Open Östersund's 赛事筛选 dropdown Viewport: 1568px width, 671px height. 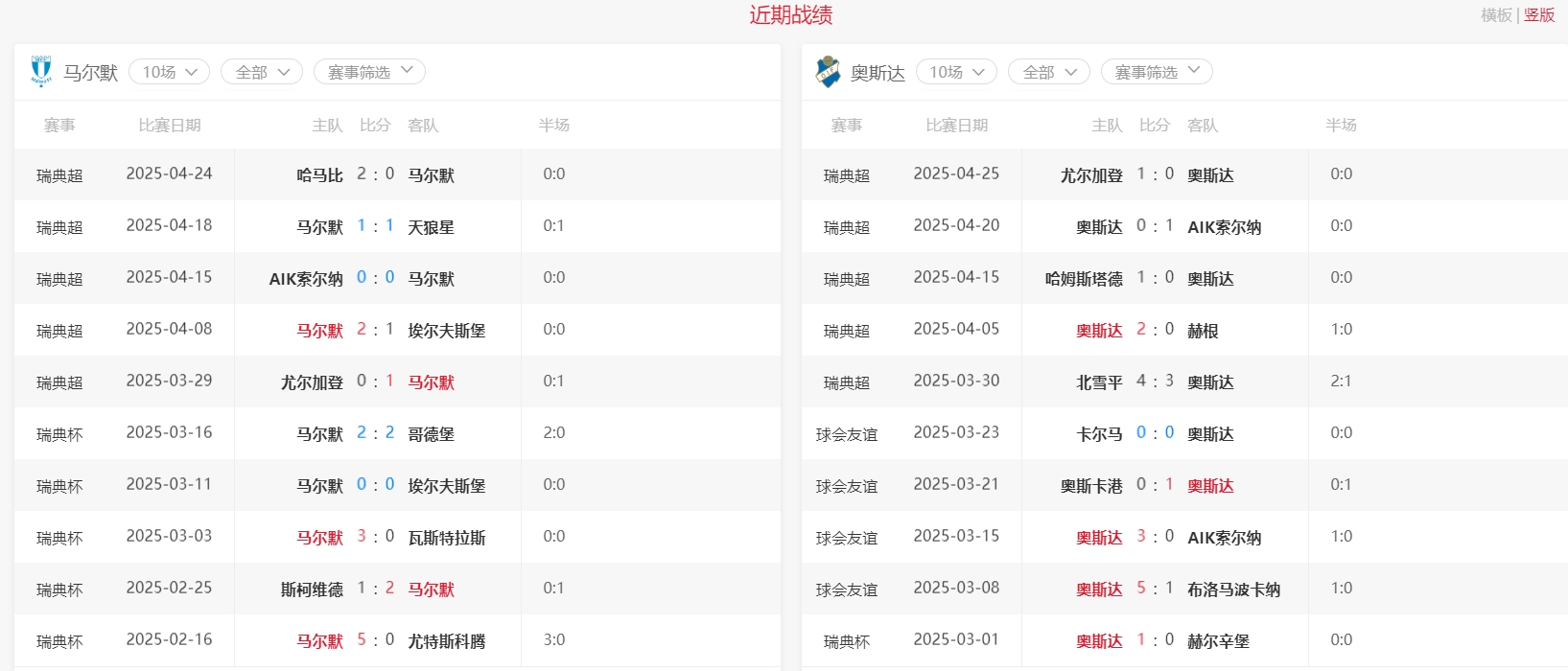(x=1157, y=72)
